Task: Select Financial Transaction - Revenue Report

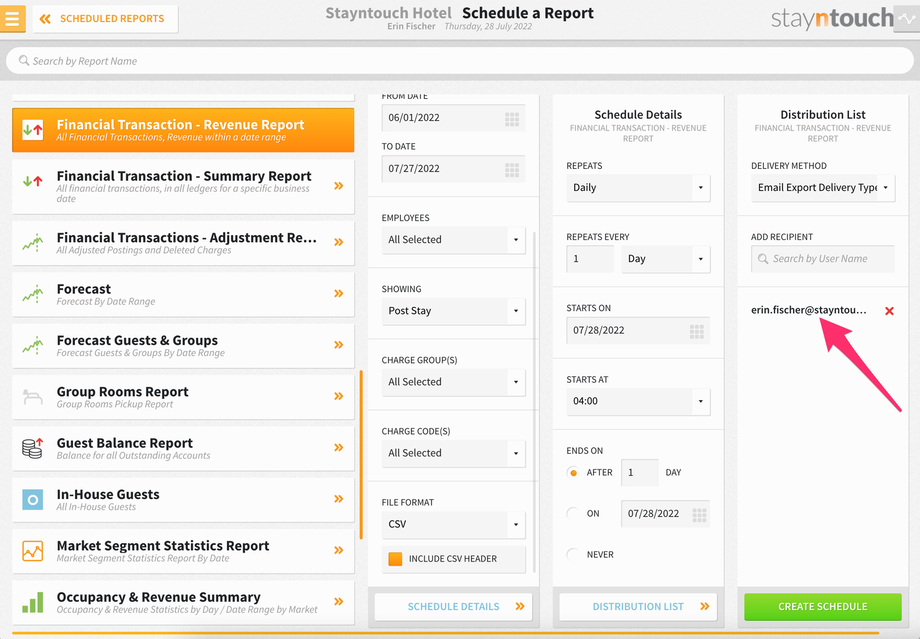Action: (x=183, y=130)
